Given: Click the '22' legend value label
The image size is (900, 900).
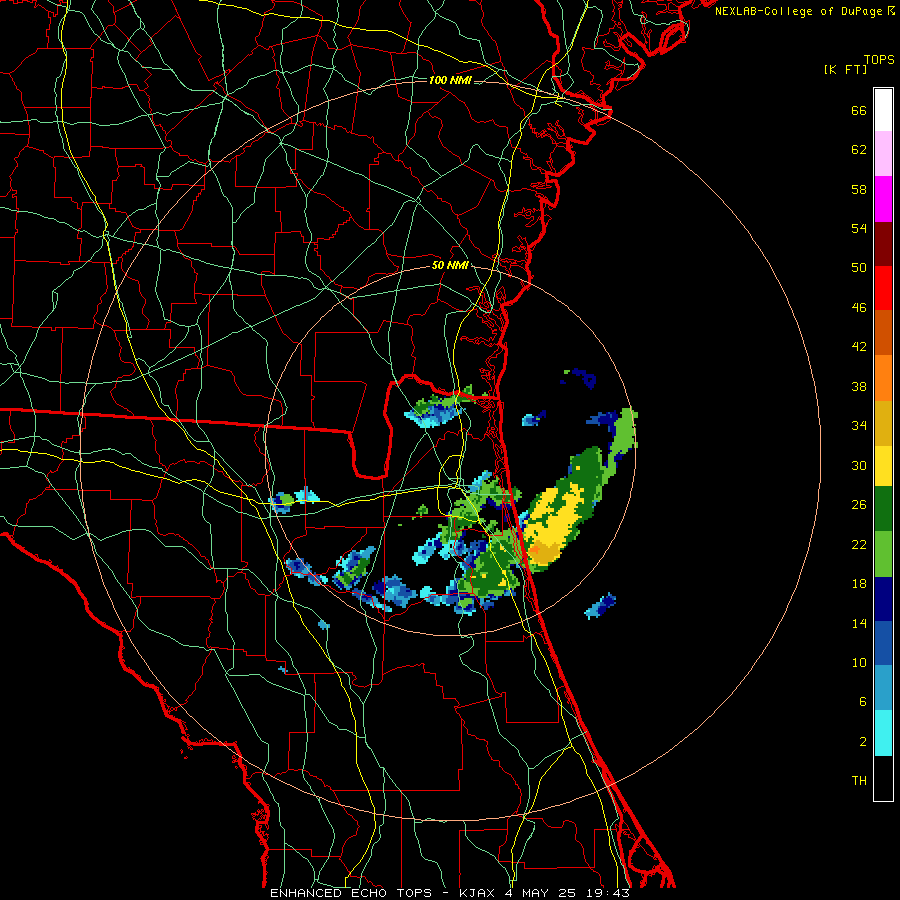Looking at the screenshot, I should coord(859,545).
